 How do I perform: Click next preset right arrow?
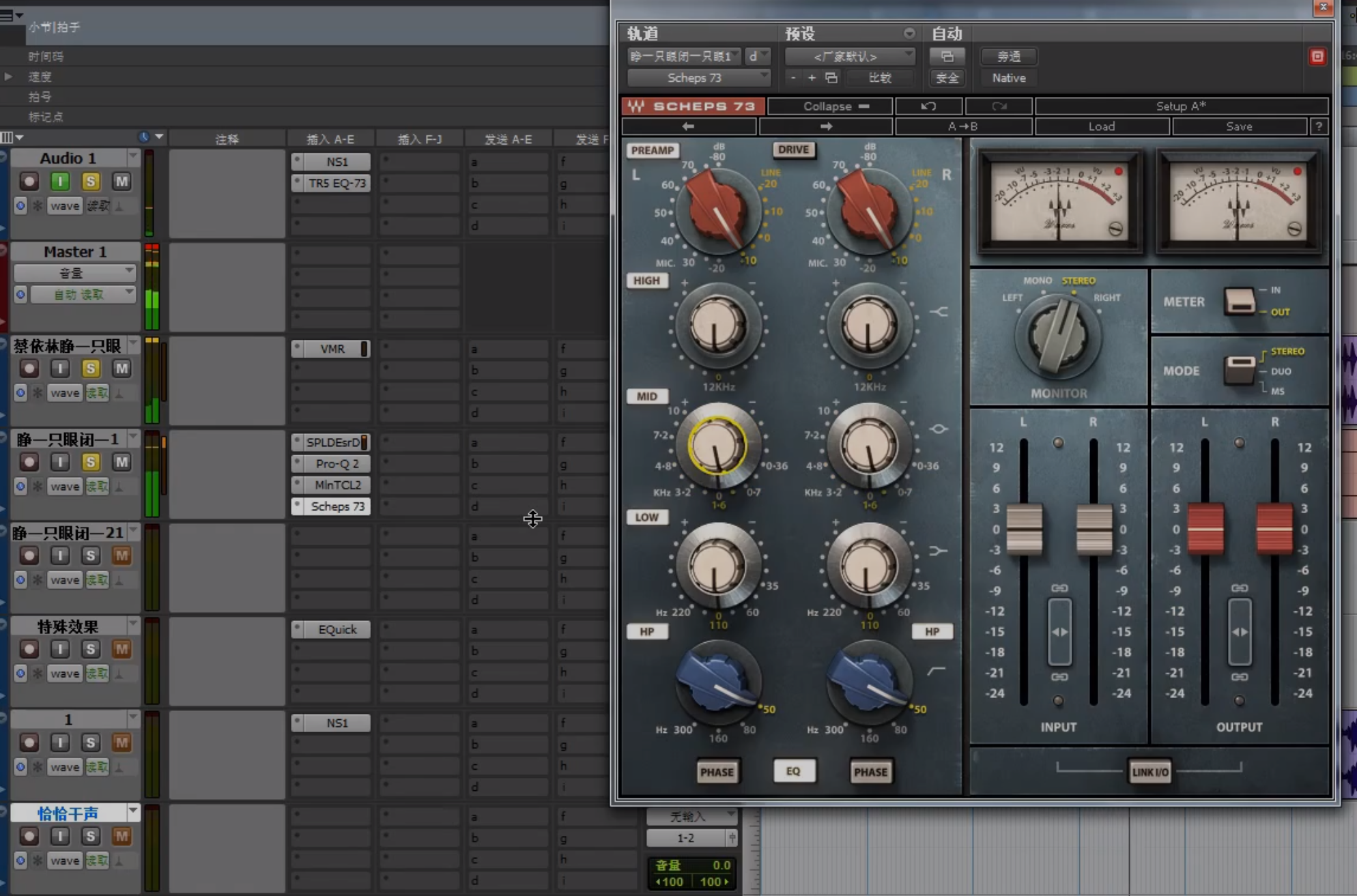pos(826,126)
